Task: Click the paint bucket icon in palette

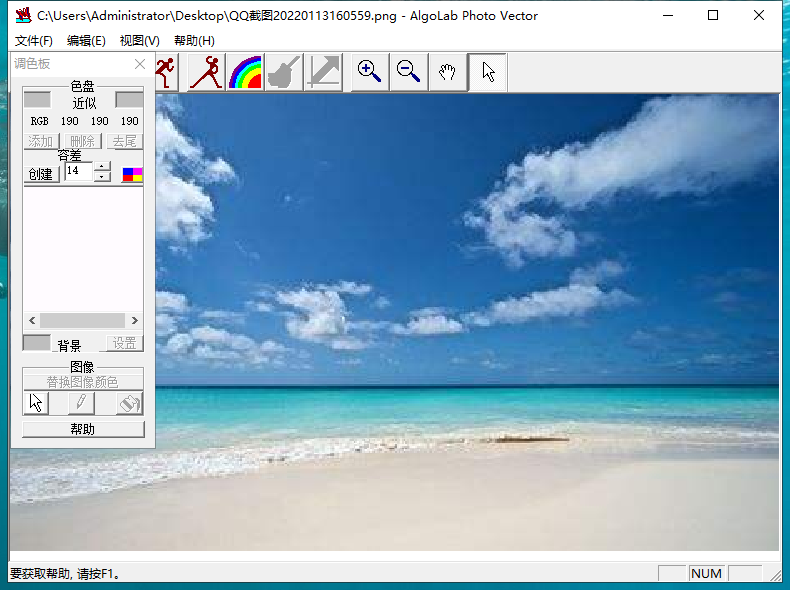Action: coord(129,403)
